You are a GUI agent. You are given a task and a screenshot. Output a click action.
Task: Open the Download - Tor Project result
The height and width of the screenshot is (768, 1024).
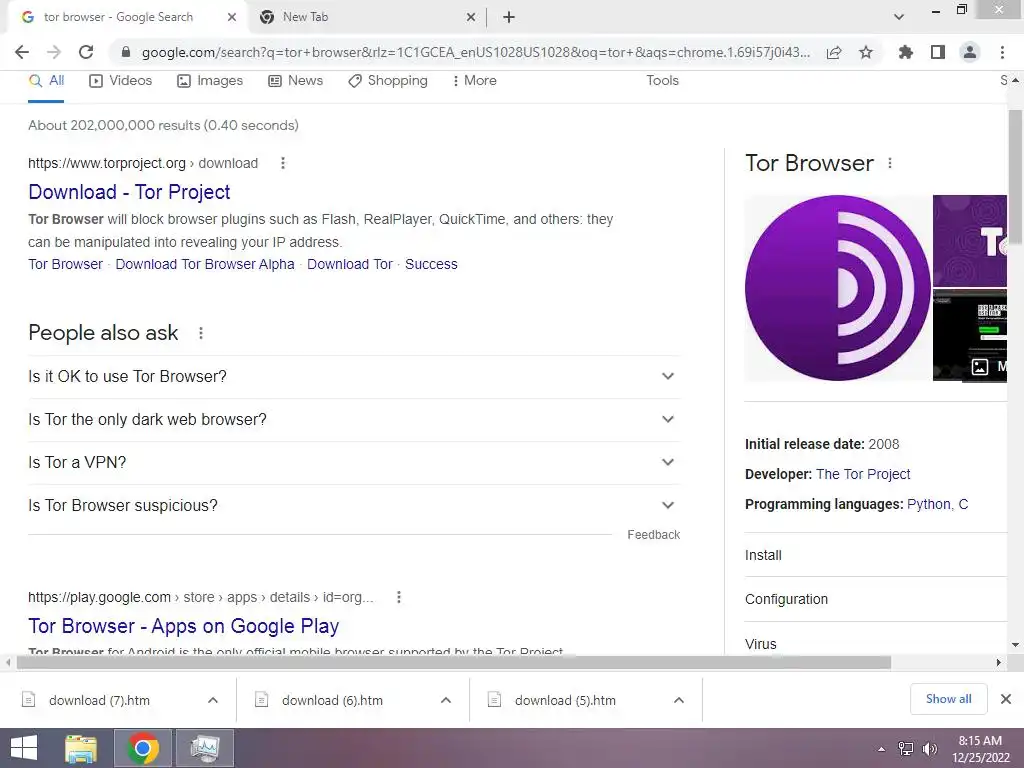[x=129, y=192]
